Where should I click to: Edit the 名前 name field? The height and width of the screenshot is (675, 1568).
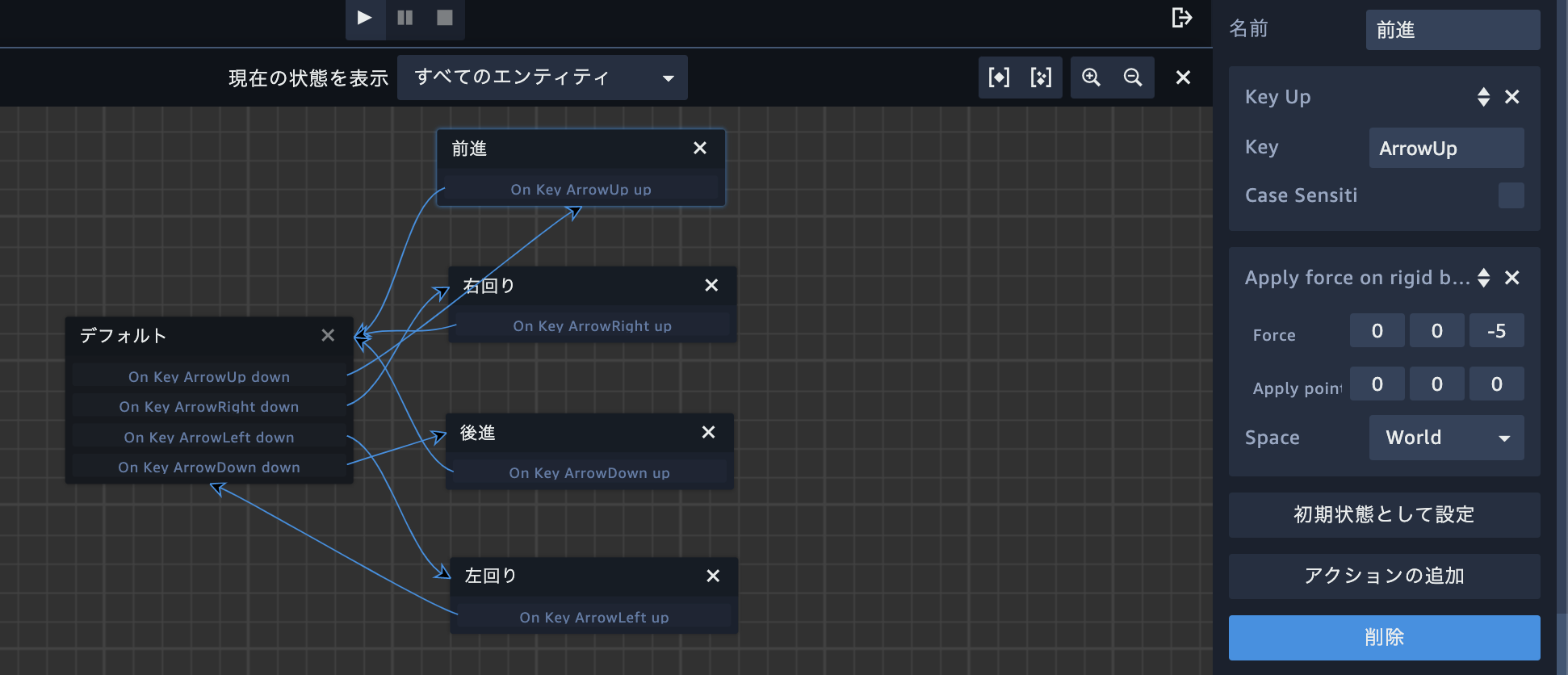tap(1453, 30)
